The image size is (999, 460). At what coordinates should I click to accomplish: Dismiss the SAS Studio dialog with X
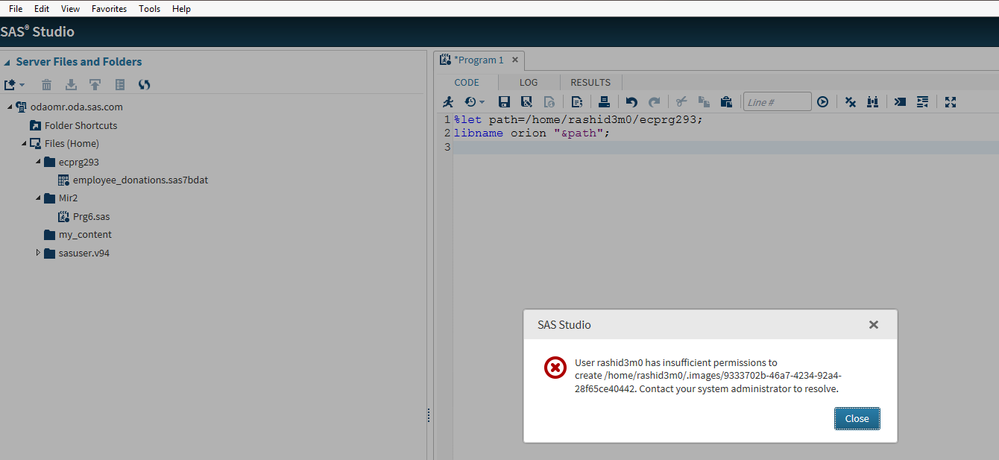coord(873,325)
